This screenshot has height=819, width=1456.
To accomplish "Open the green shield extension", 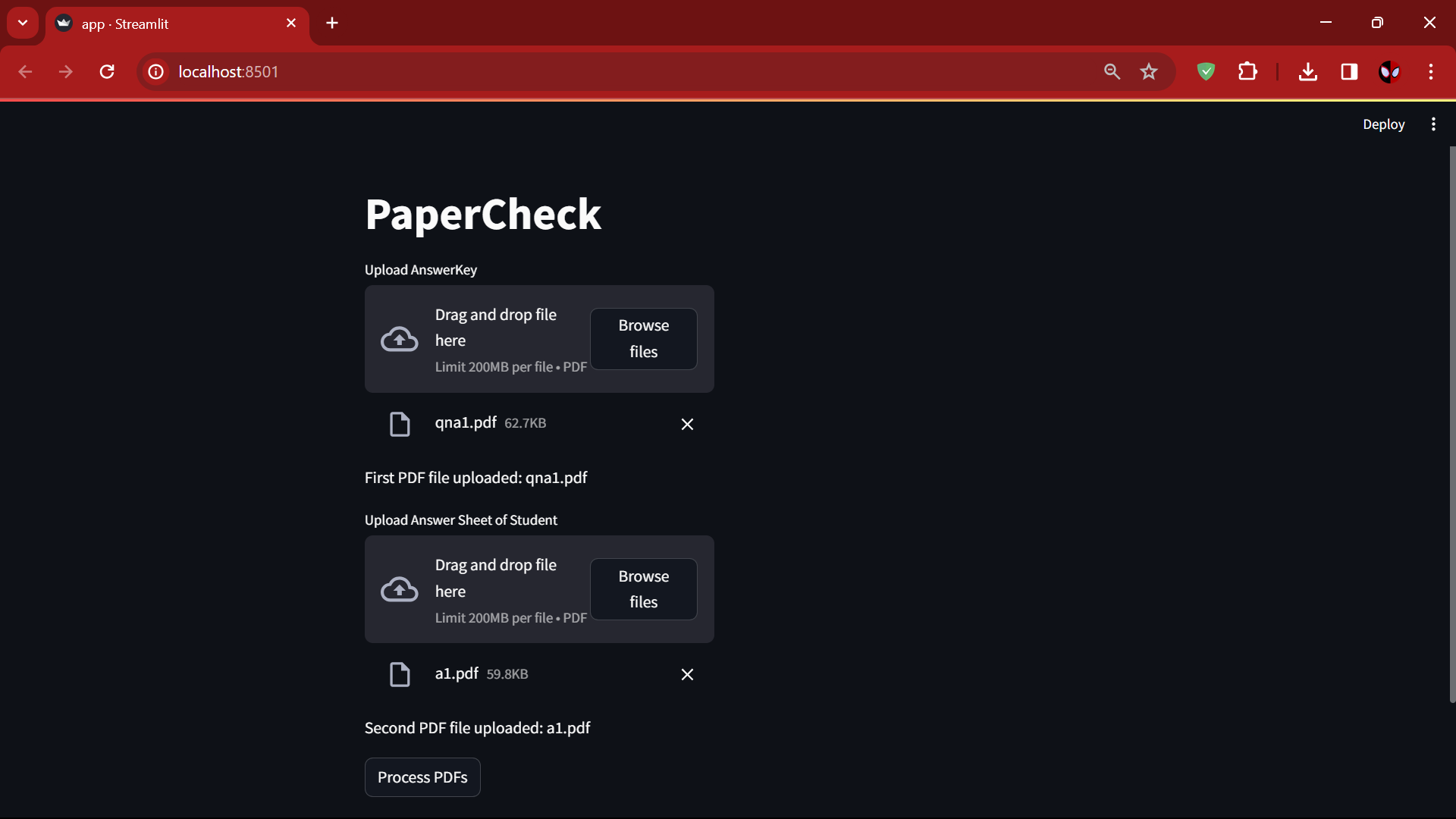I will tap(1206, 72).
